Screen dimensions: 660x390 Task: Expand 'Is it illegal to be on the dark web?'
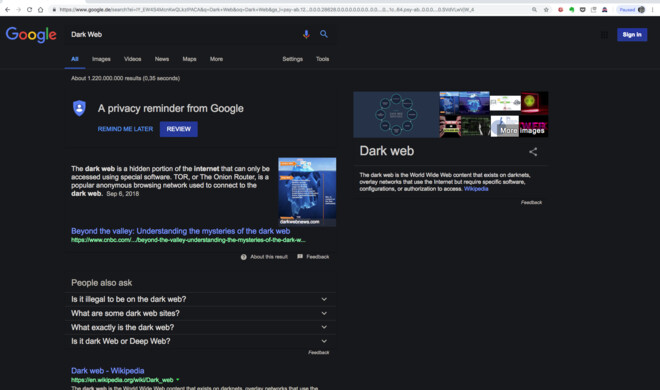coord(200,299)
